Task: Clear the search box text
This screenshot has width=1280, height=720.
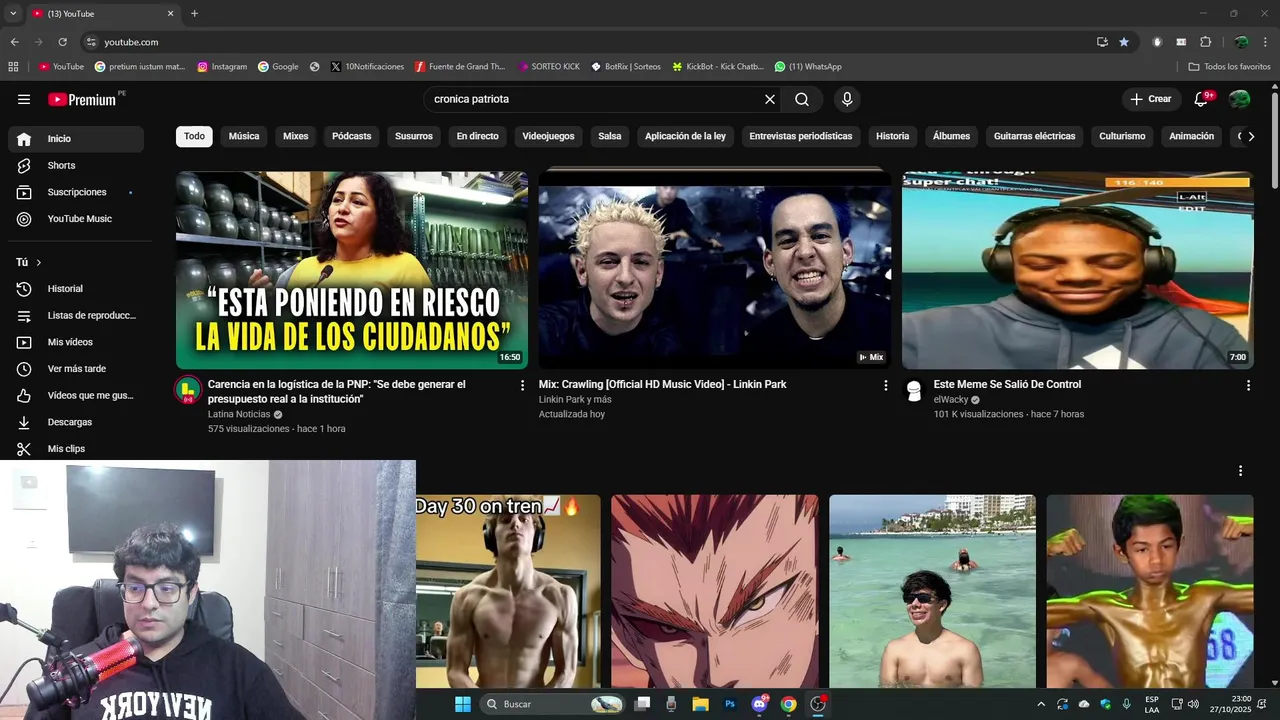Action: click(x=770, y=99)
